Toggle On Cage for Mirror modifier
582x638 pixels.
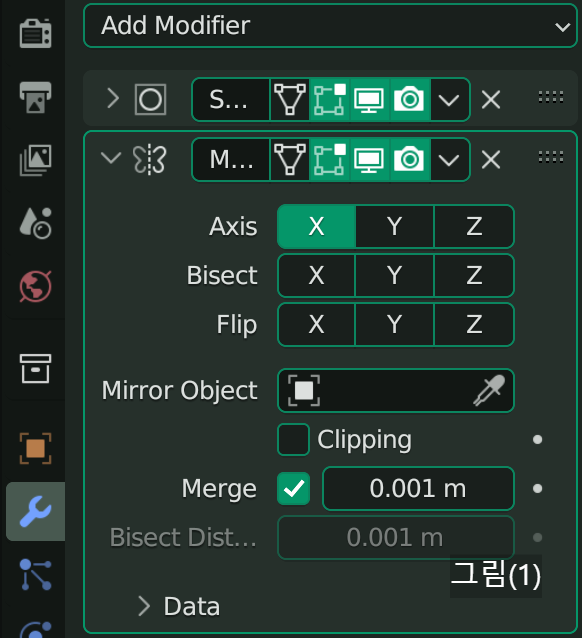click(290, 160)
